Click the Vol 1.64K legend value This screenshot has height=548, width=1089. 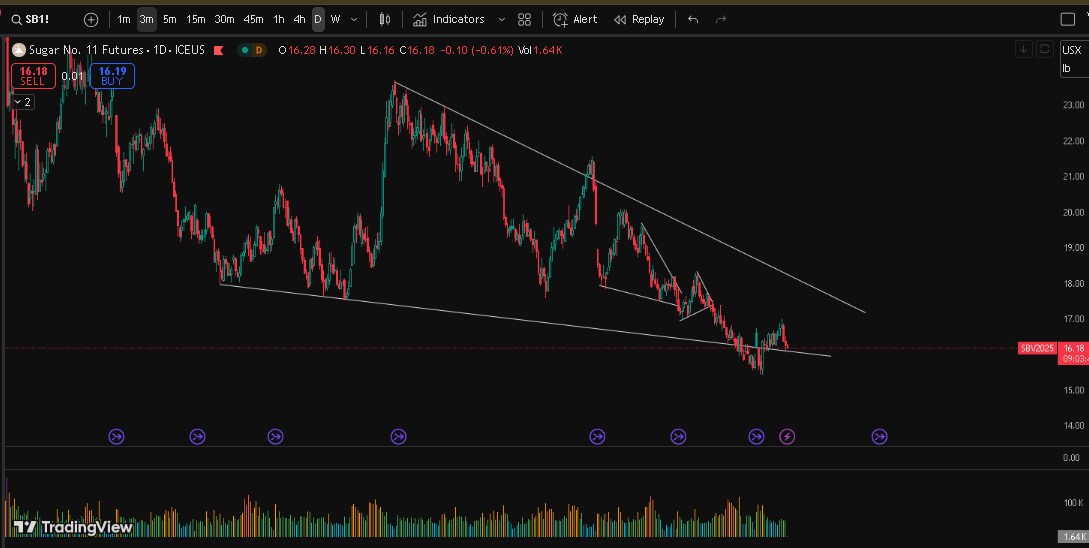click(x=540, y=50)
